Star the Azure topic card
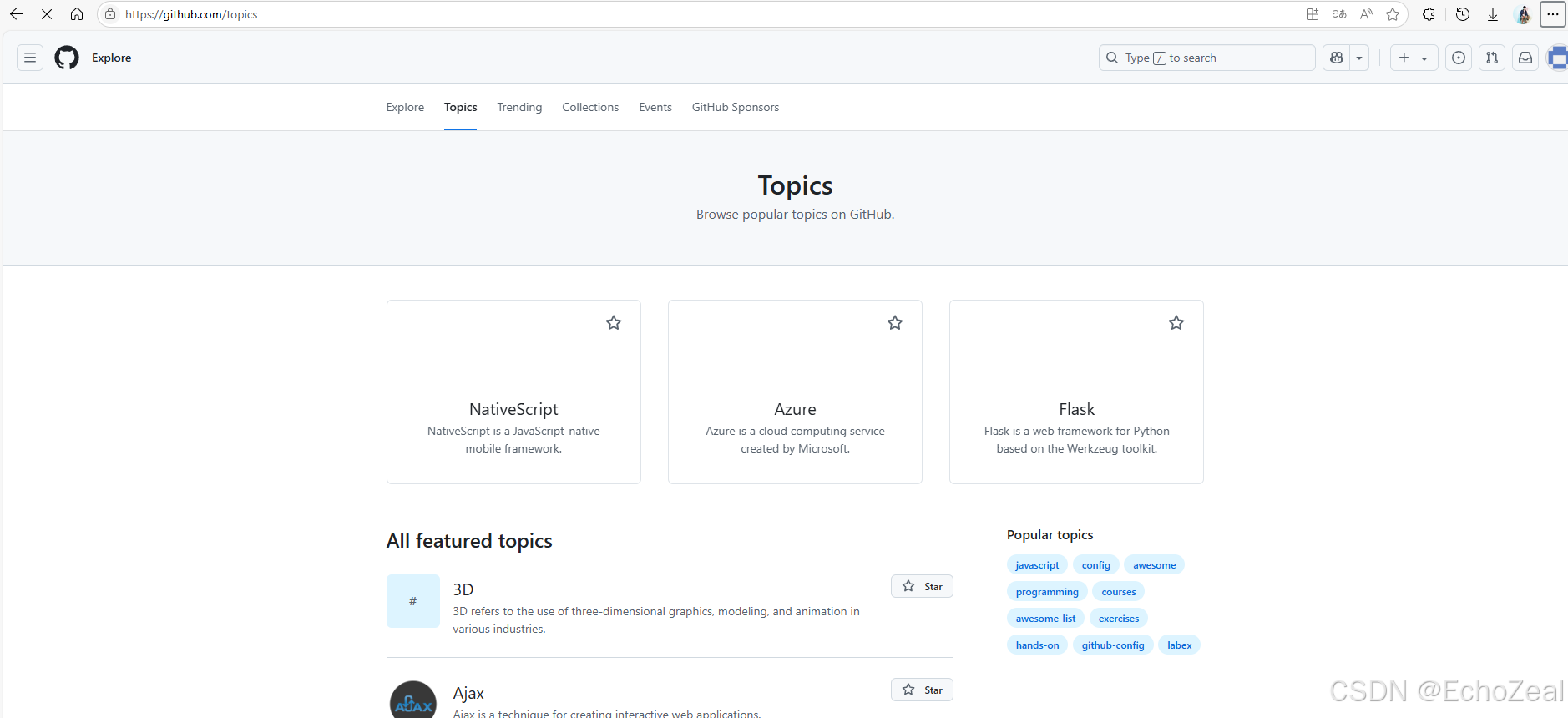Viewport: 1568px width, 718px height. (x=895, y=322)
